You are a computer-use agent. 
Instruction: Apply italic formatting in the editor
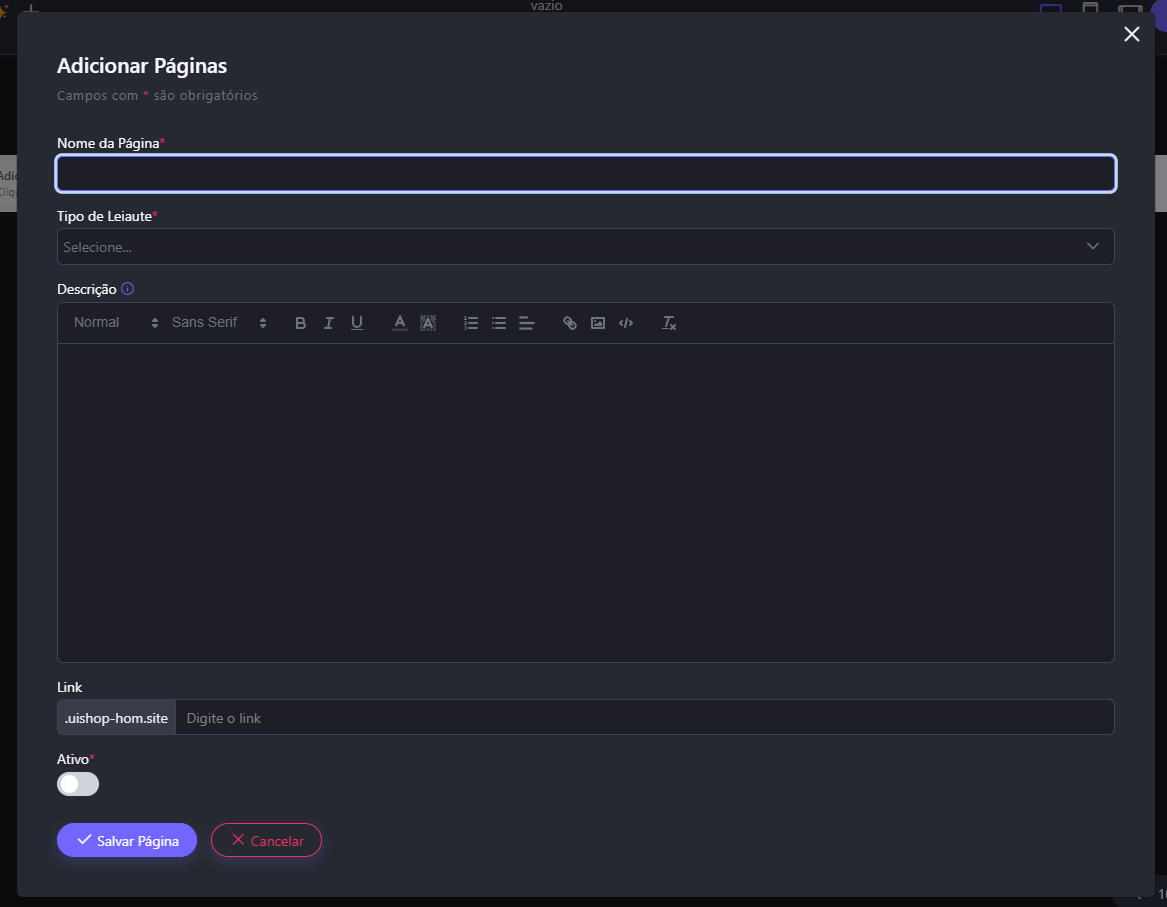(328, 323)
